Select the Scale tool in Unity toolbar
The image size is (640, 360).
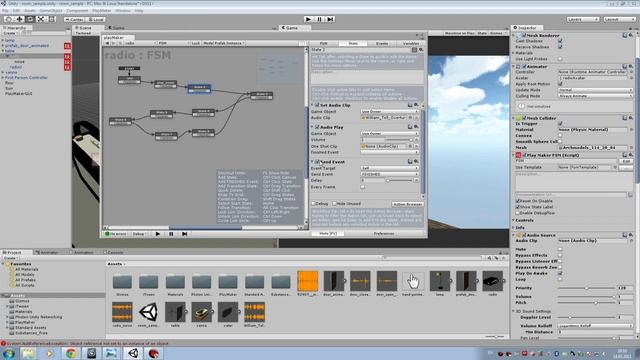(41, 19)
